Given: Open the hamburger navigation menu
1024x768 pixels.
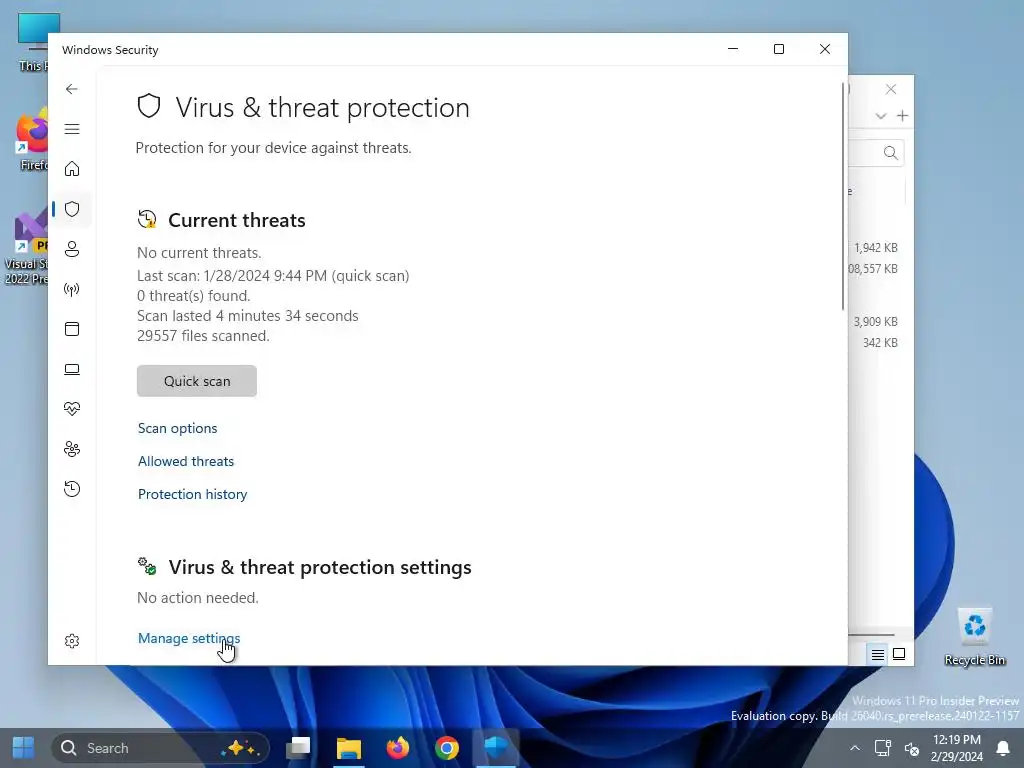Looking at the screenshot, I should point(72,129).
